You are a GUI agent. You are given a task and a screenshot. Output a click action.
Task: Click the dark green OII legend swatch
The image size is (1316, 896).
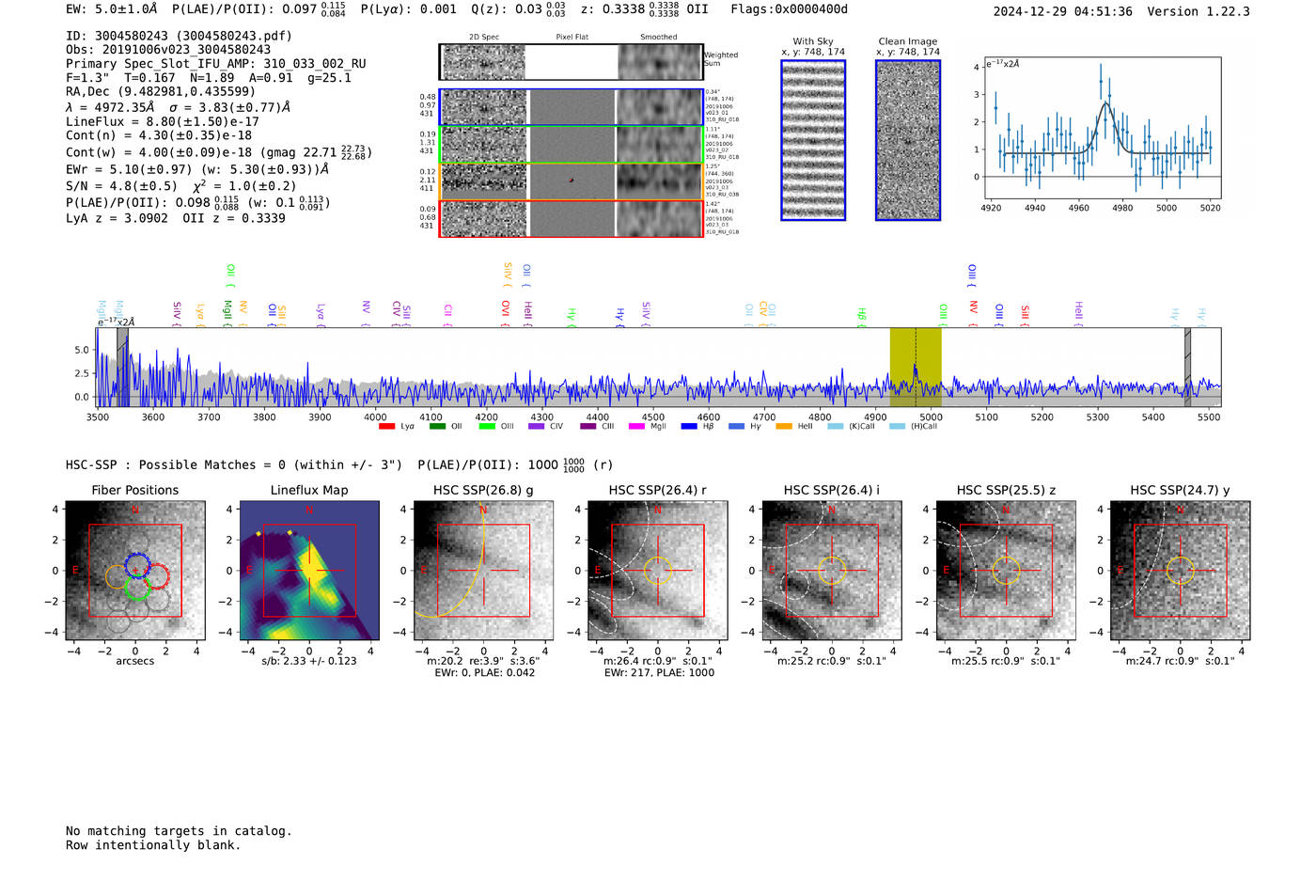(x=436, y=426)
